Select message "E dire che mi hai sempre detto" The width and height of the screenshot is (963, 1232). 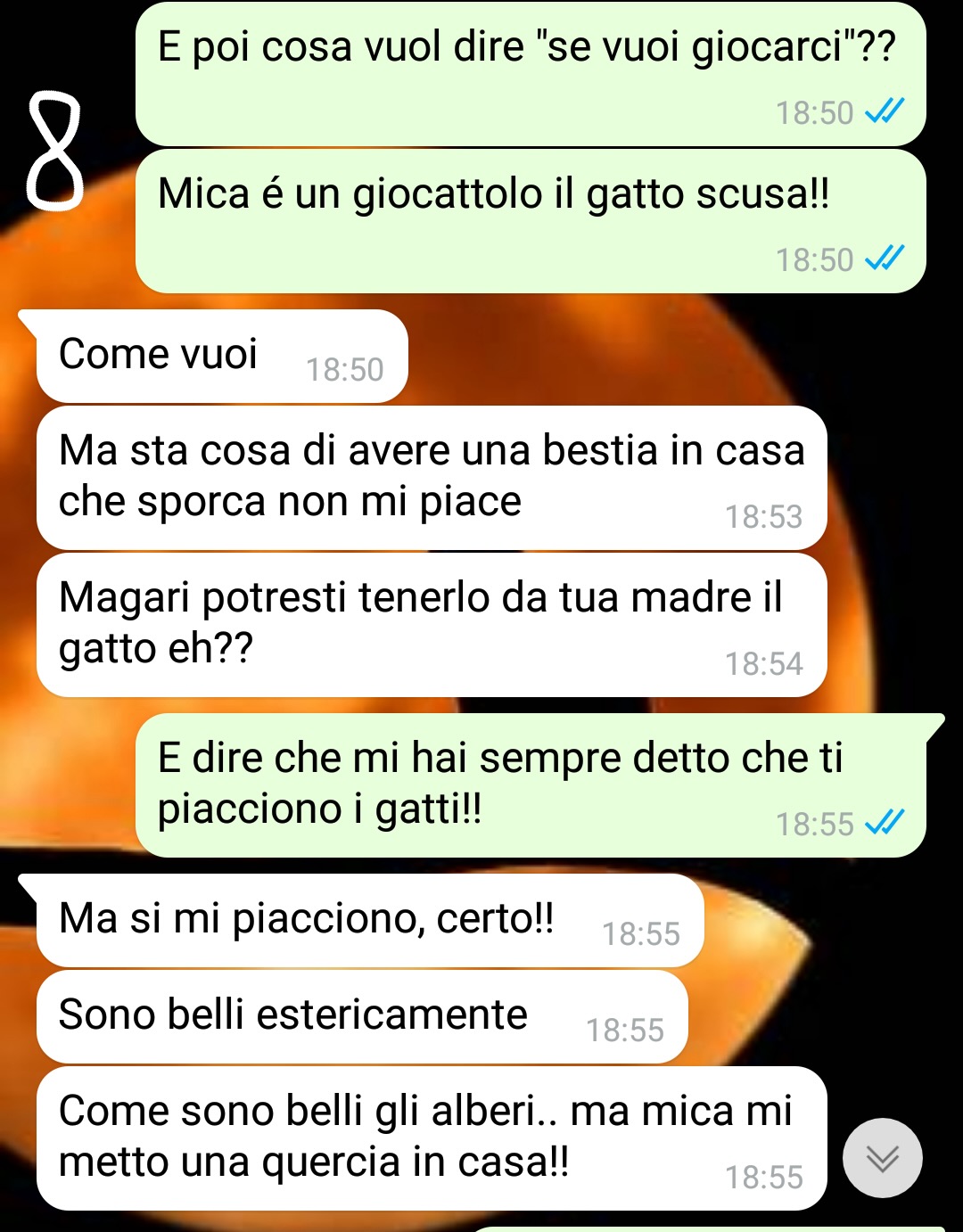[531, 785]
